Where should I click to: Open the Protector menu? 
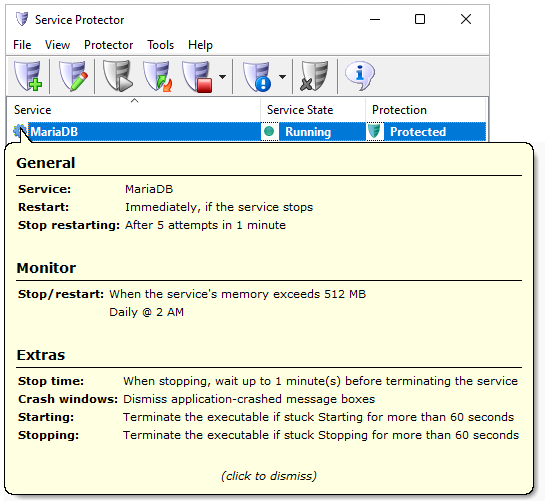point(108,45)
